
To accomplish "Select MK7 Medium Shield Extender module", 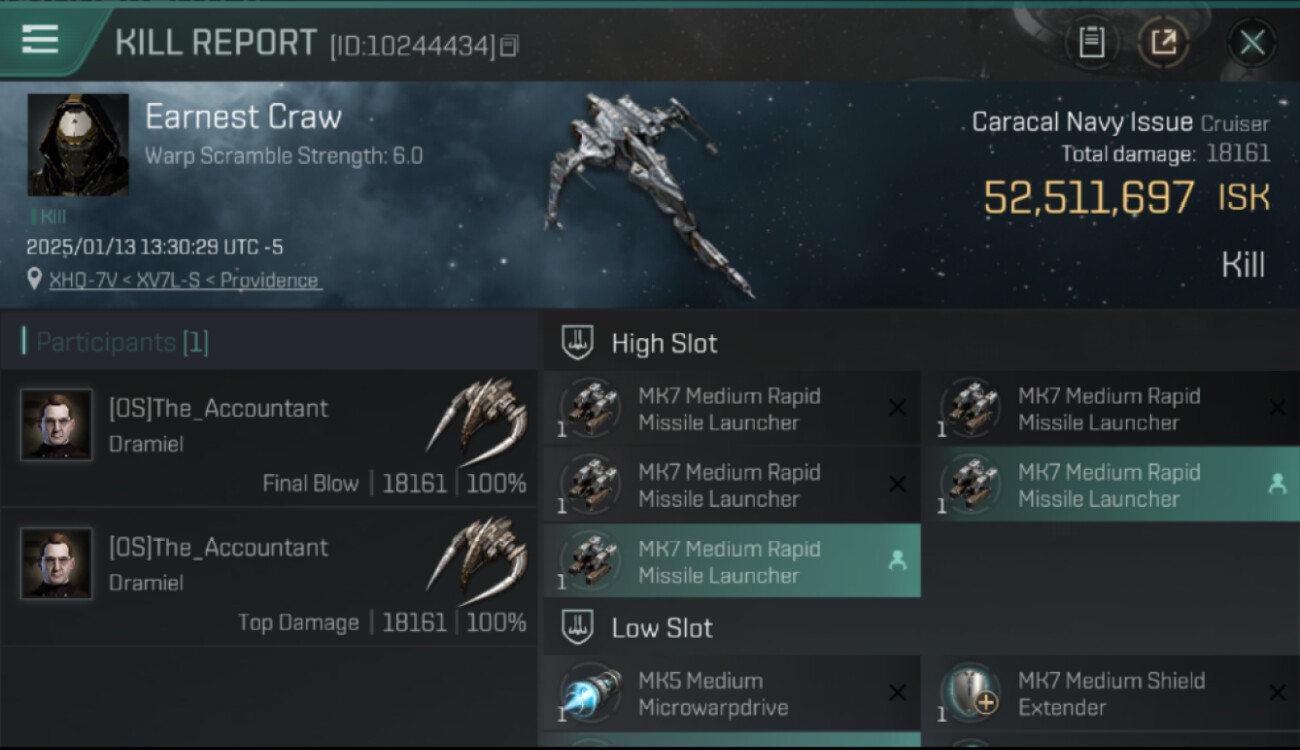I will coord(1110,694).
